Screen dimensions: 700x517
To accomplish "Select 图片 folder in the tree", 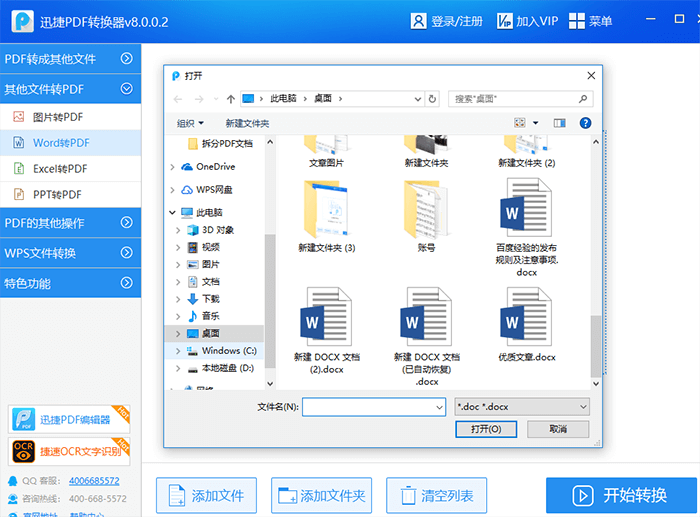I will click(204, 264).
